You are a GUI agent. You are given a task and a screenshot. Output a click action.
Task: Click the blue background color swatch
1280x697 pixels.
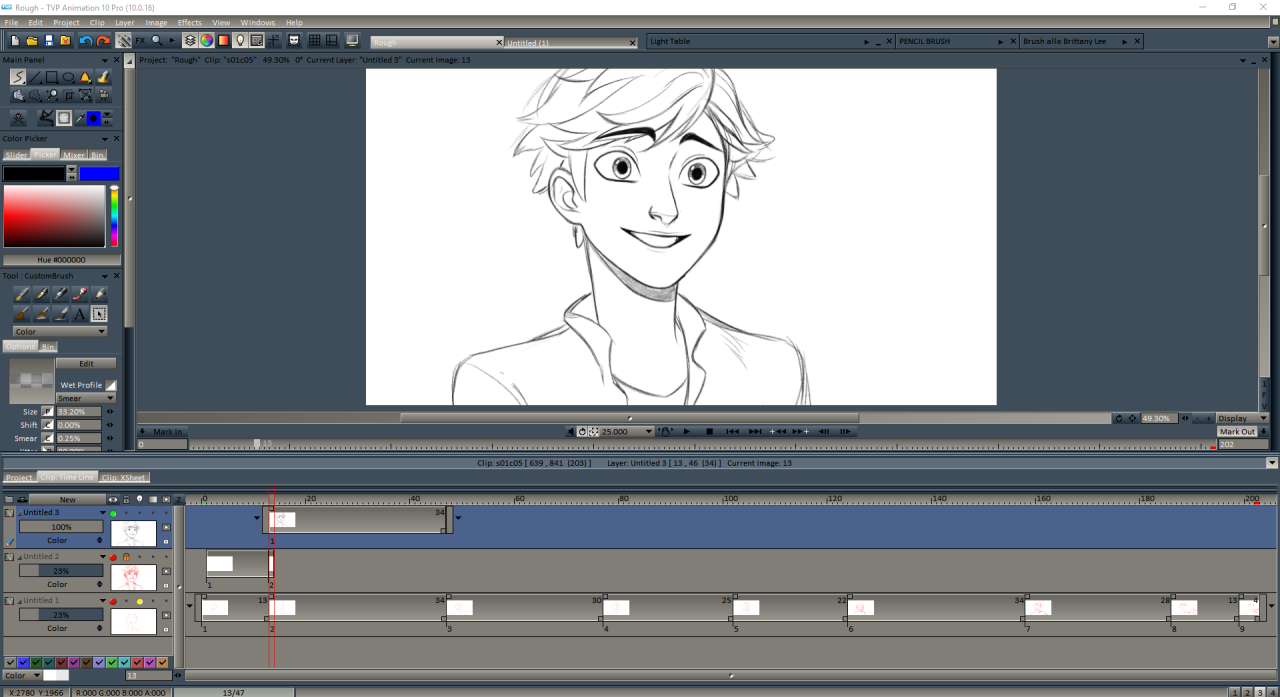[x=99, y=174]
